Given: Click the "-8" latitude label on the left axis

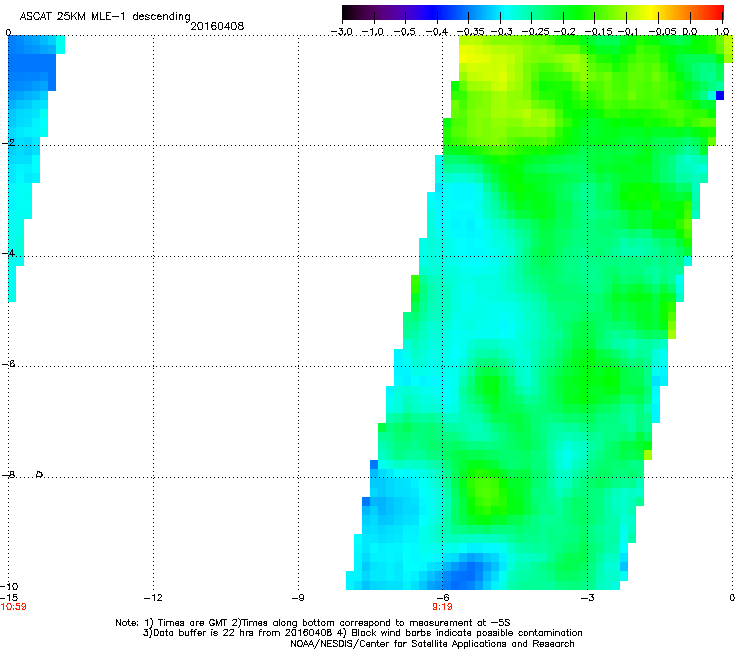Looking at the screenshot, I should (8, 474).
